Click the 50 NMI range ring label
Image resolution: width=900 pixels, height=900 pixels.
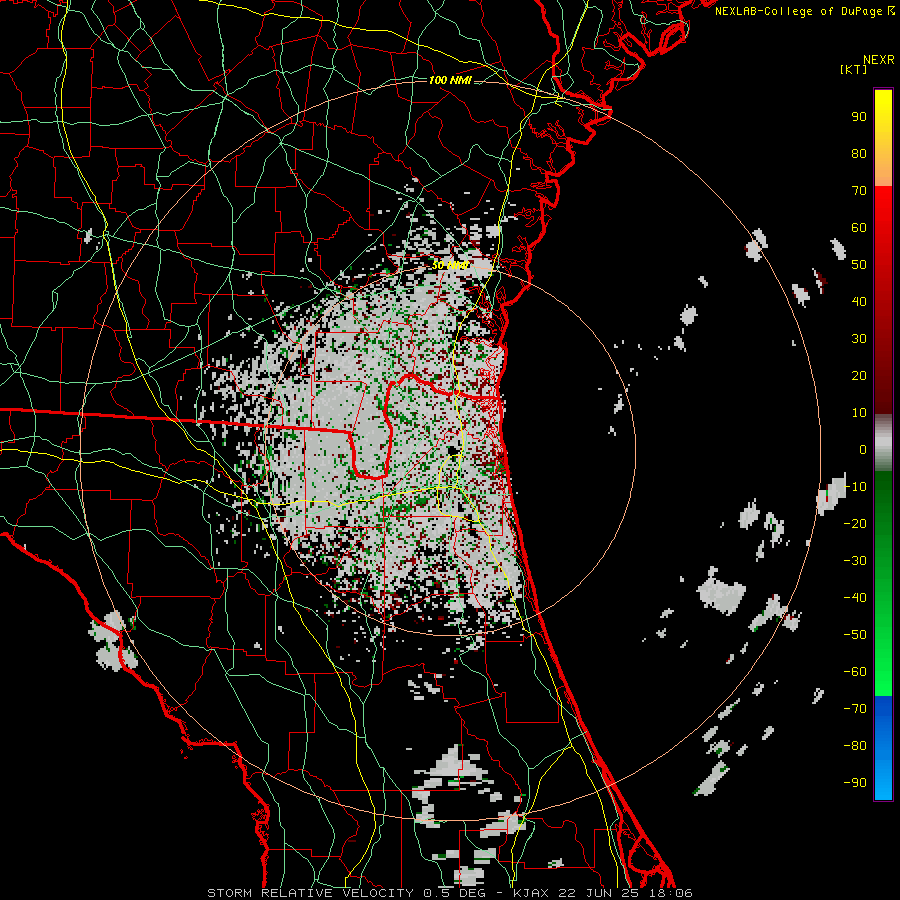tap(450, 265)
